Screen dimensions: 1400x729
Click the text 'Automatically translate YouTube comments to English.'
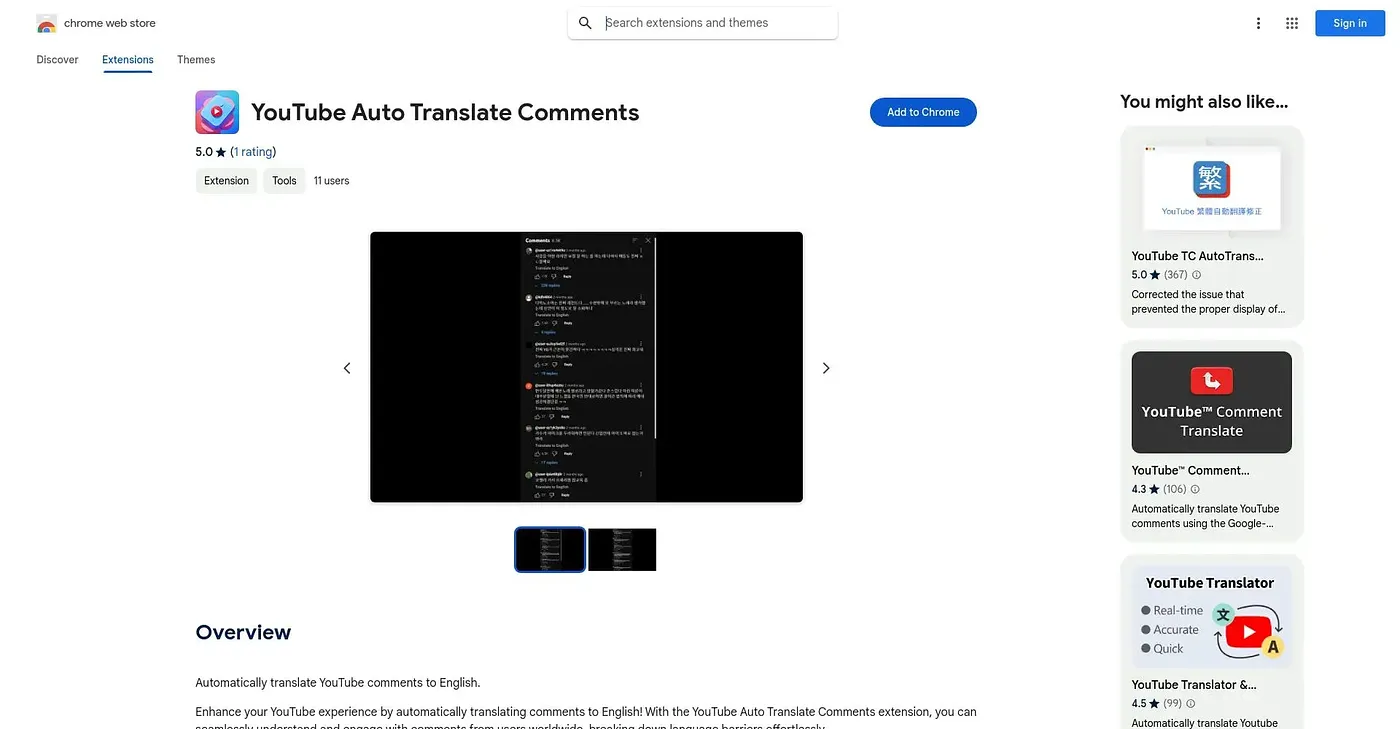(338, 683)
